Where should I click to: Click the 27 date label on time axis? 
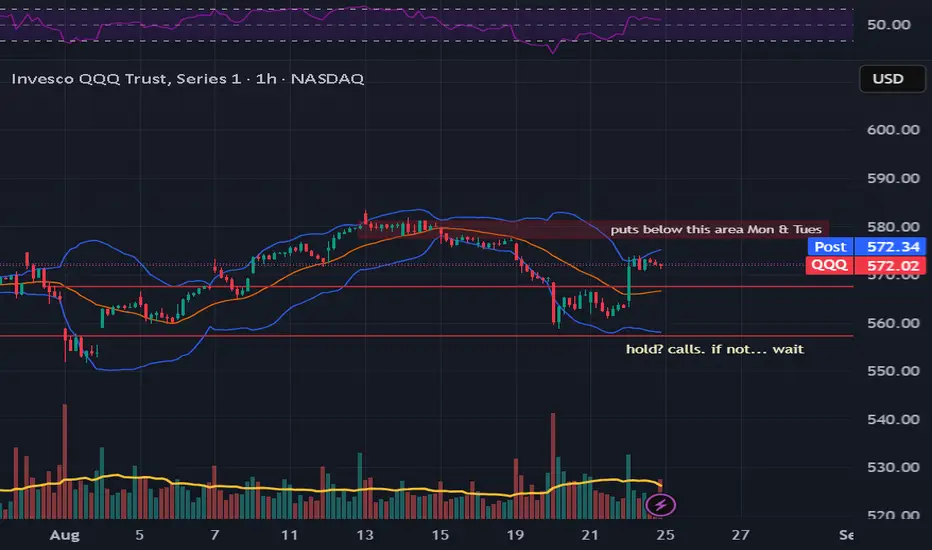[740, 535]
